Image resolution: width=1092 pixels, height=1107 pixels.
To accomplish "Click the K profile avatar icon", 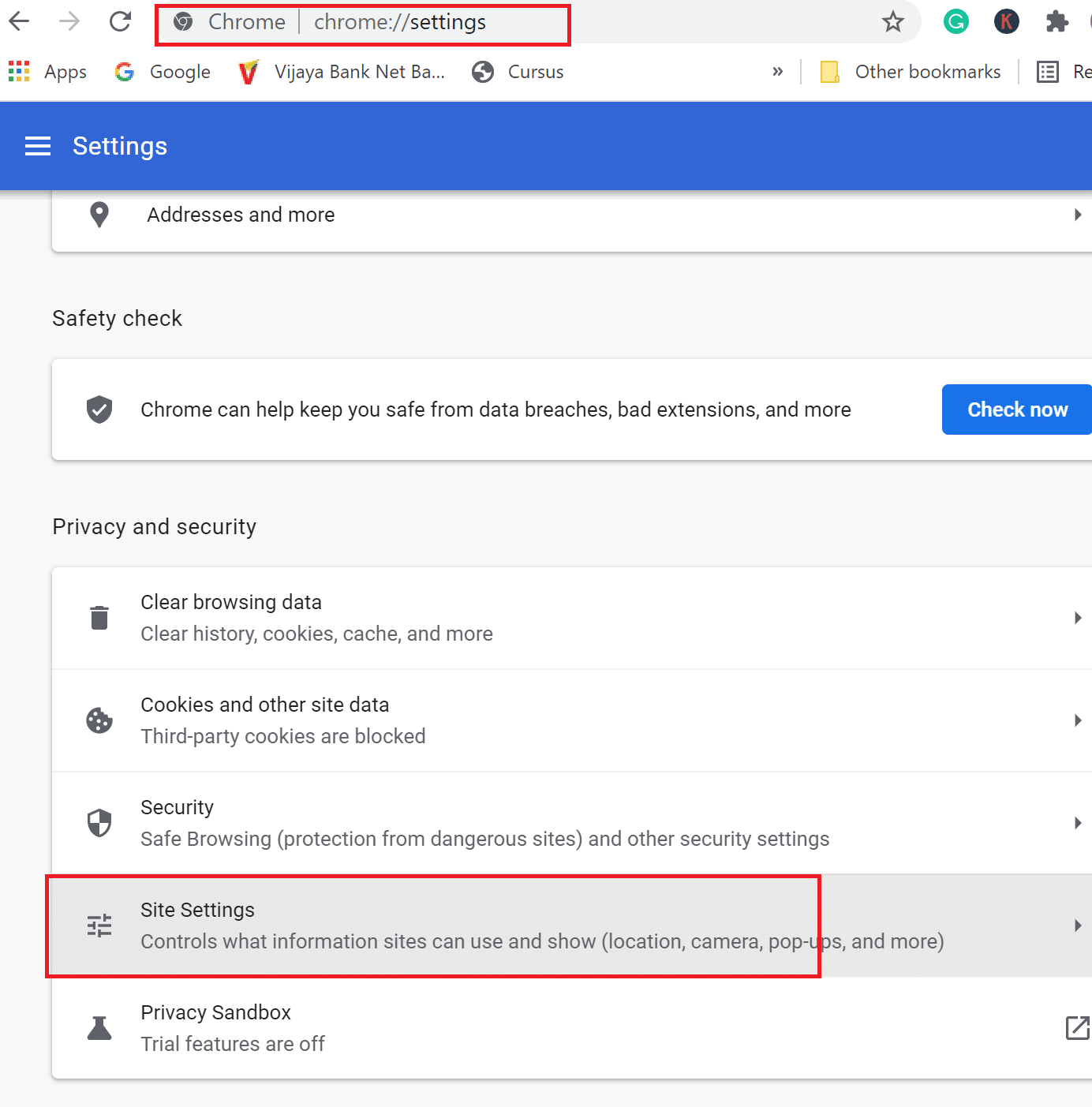I will click(1006, 21).
